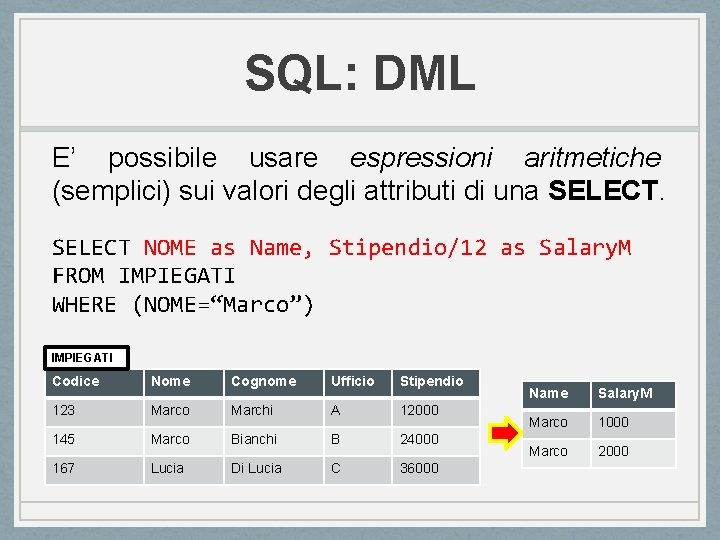The width and height of the screenshot is (720, 540).
Task: Click the Stipendio column header
Action: [435, 382]
